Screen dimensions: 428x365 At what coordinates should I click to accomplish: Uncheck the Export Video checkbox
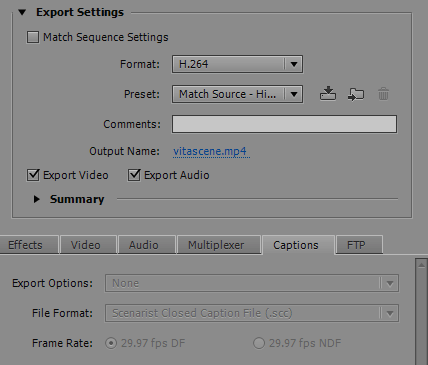[33, 175]
